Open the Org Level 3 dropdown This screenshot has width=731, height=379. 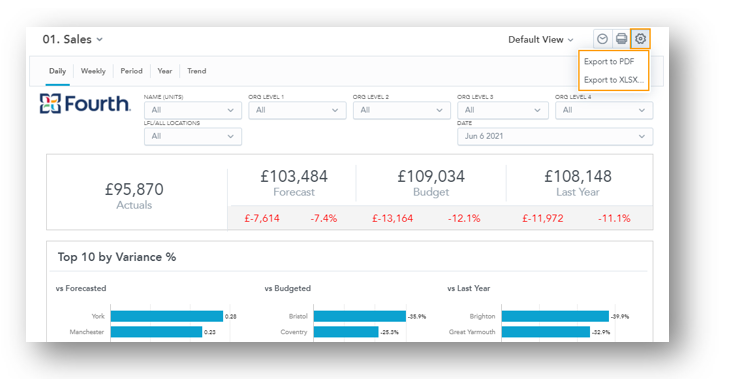click(503, 110)
